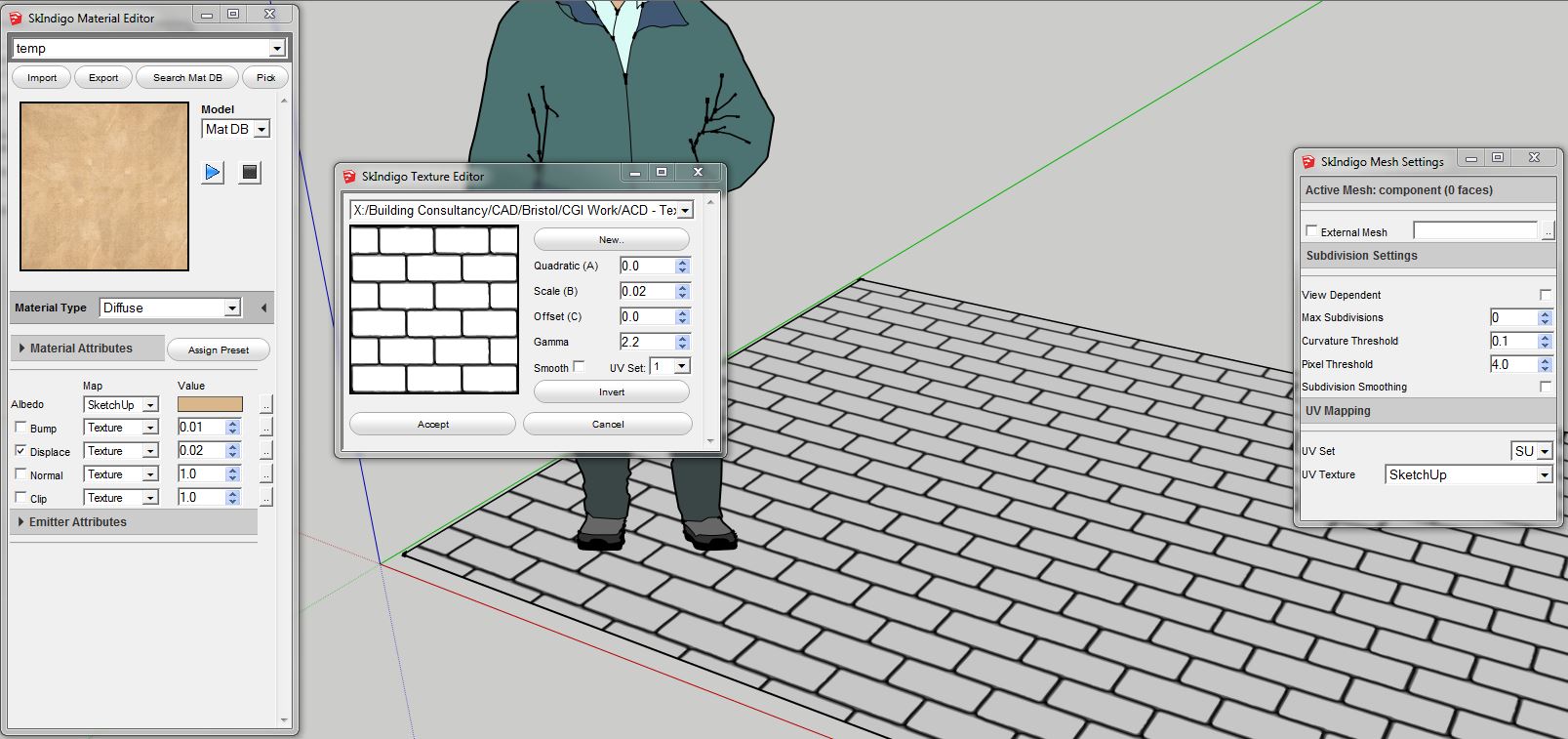Click the SkIndigo Material Editor logo icon
Viewport: 1568px width, 739px height.
(x=16, y=19)
